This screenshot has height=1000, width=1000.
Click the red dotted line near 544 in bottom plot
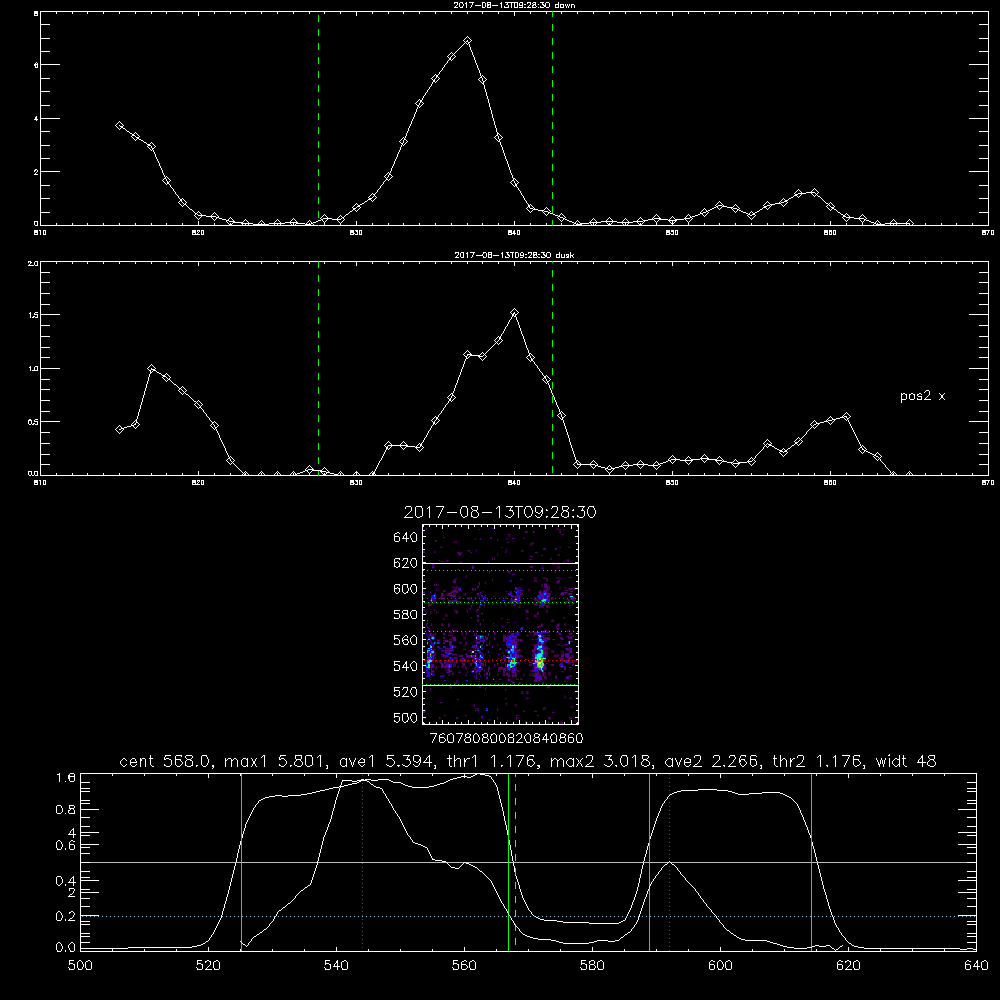(362, 861)
